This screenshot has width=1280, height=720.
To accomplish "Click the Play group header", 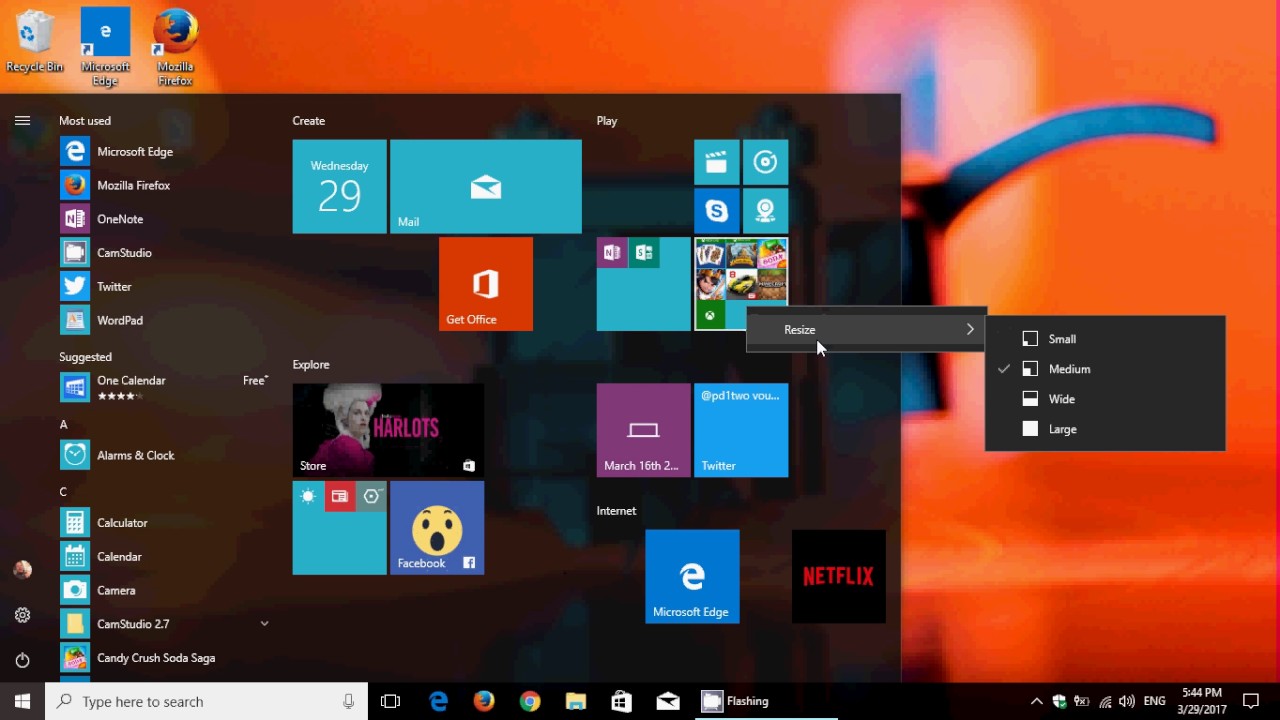I will pos(607,121).
